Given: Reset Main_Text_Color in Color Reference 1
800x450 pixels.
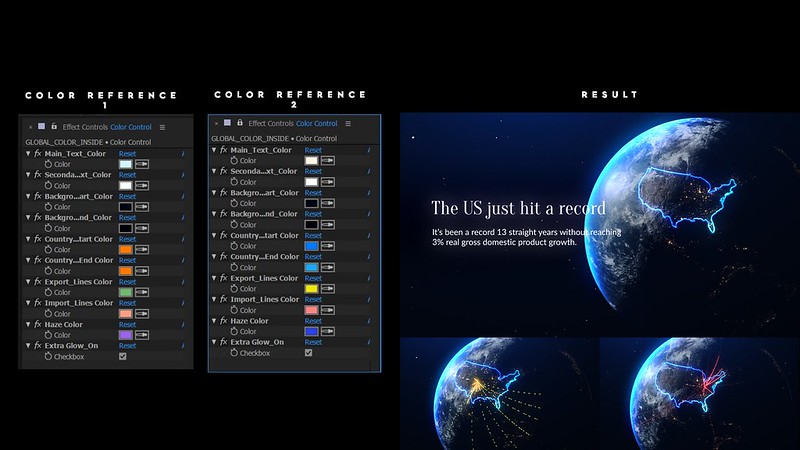Looking at the screenshot, I should coord(127,154).
